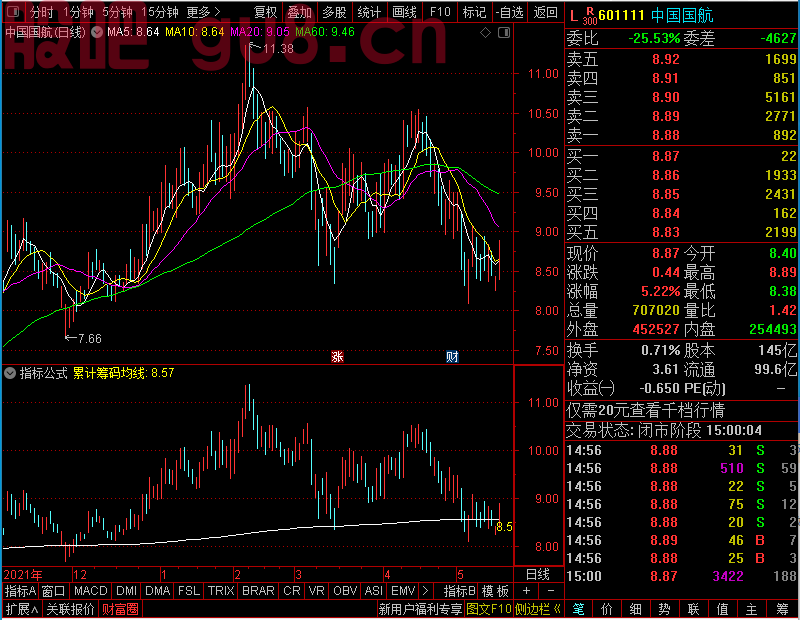Click the square window icon before 分时
Viewport: 800px width, 620px height.
13,11
